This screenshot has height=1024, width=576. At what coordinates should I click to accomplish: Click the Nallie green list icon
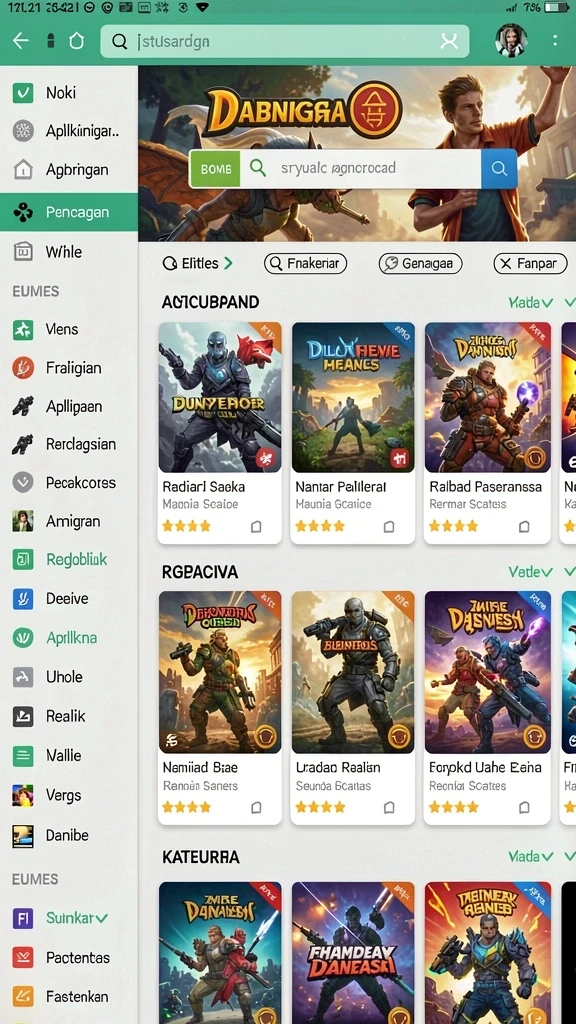pos(23,756)
